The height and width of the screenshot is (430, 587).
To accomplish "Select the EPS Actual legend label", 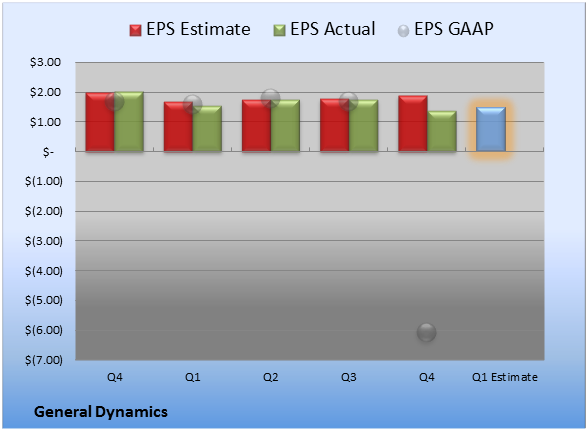I will (333, 29).
